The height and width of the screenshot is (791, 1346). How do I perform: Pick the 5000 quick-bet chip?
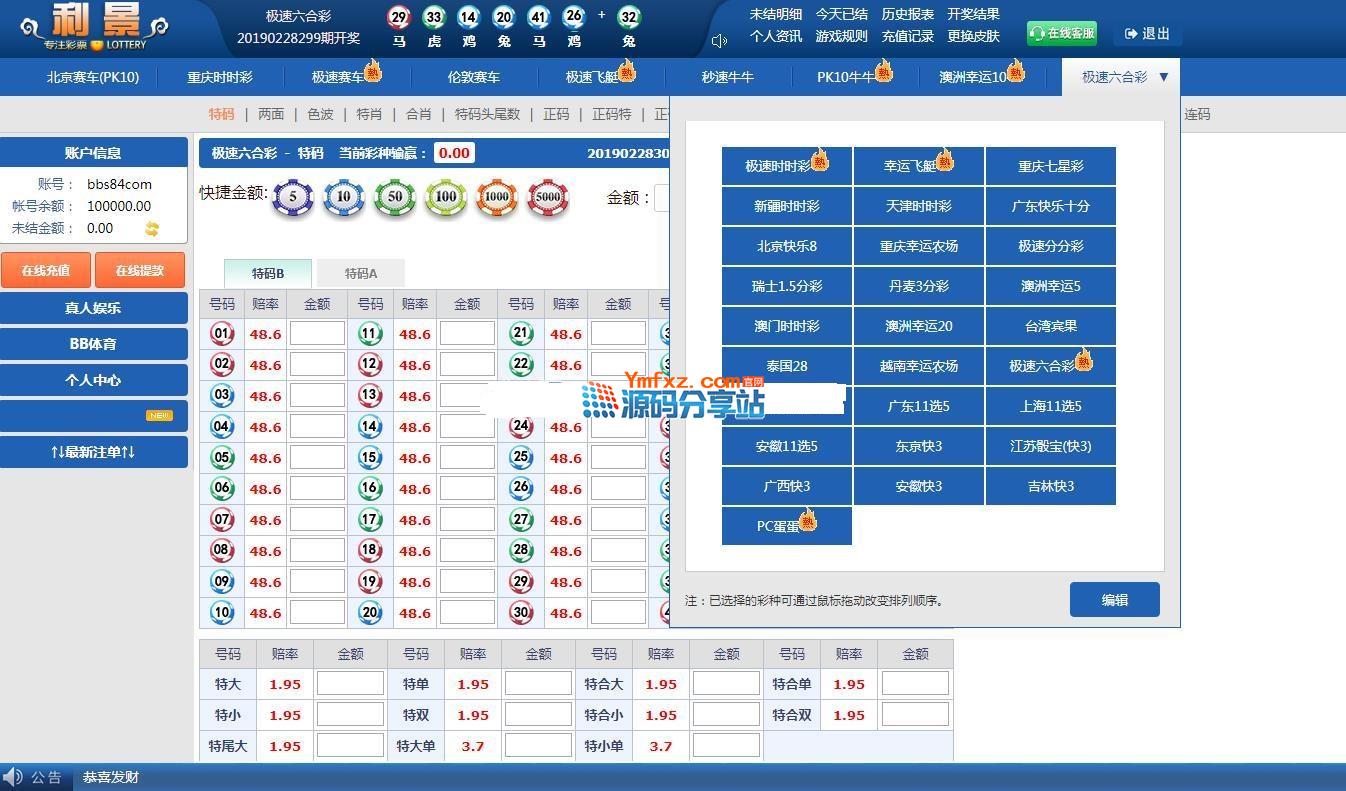[x=548, y=197]
